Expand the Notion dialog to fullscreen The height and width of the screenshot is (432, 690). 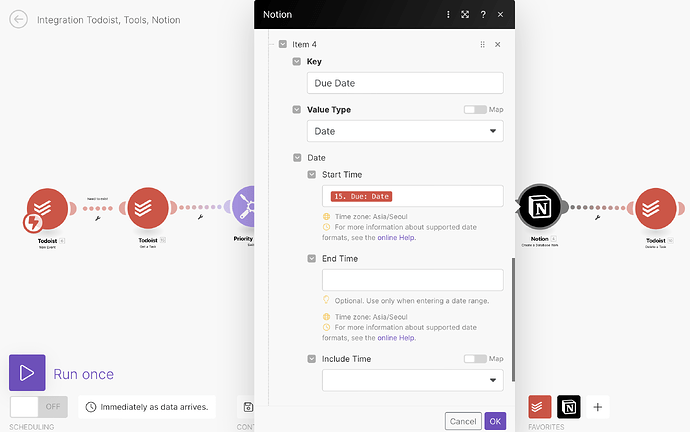coord(465,15)
